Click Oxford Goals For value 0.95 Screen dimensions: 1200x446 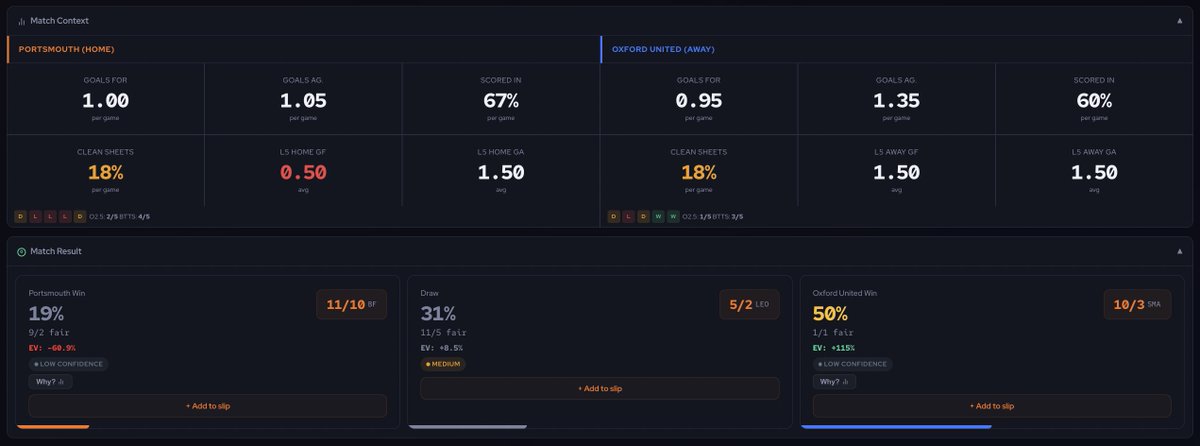699,100
